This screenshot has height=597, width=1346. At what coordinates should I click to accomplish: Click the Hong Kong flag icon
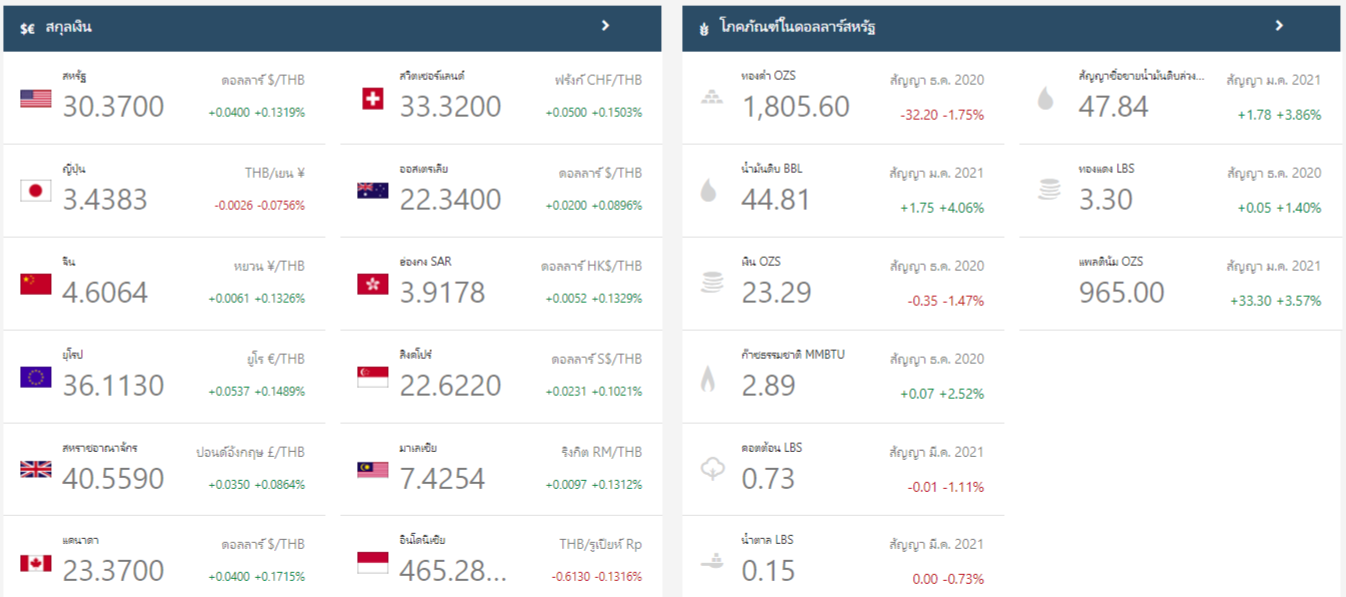pos(372,284)
